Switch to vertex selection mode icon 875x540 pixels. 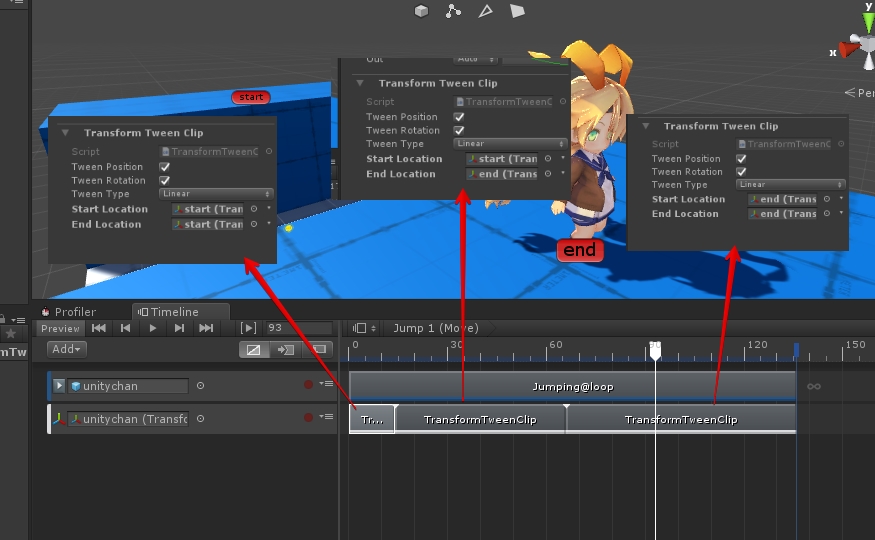coord(453,11)
